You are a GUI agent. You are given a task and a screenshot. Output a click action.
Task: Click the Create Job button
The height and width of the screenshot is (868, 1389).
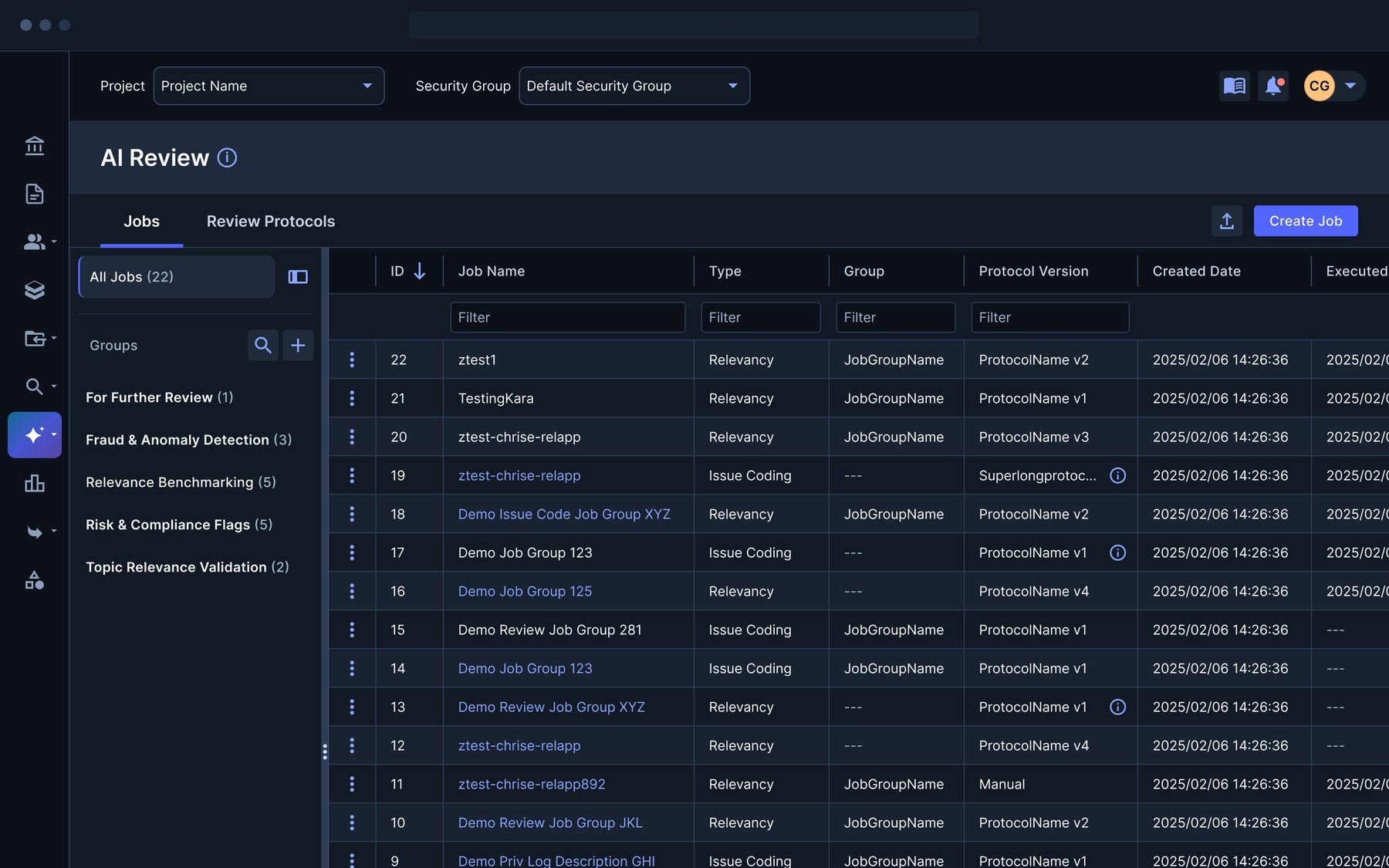1306,221
